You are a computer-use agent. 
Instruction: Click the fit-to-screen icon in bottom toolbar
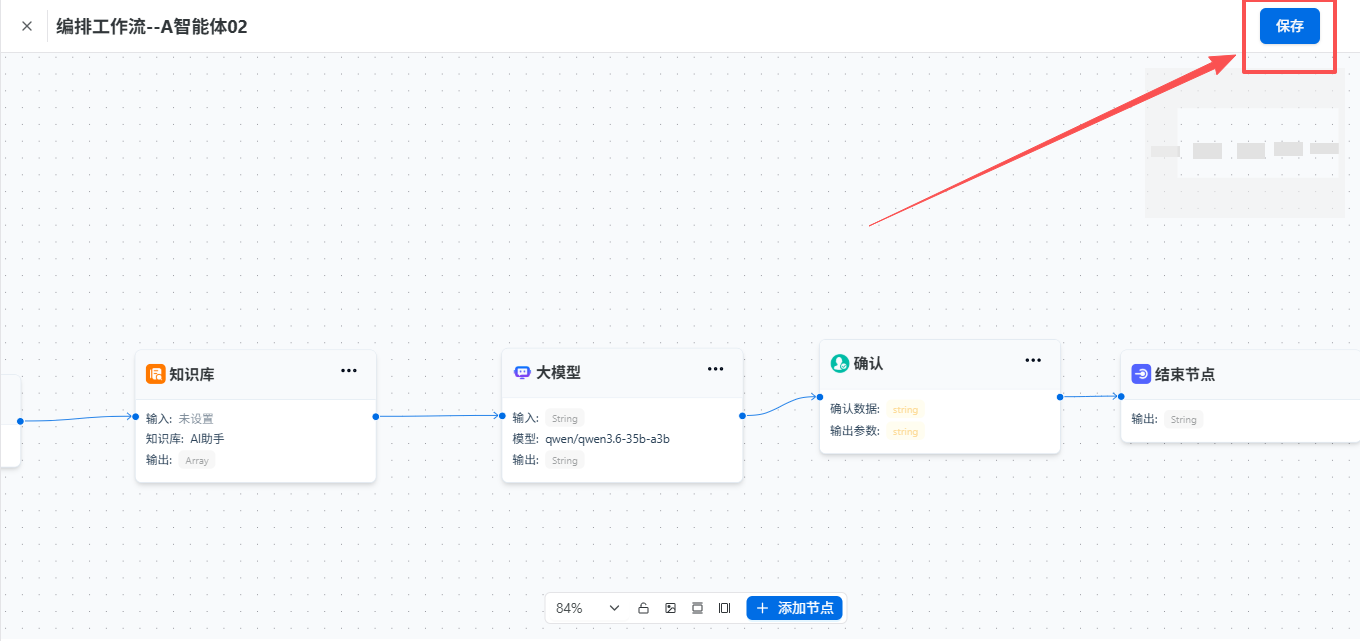click(x=698, y=608)
